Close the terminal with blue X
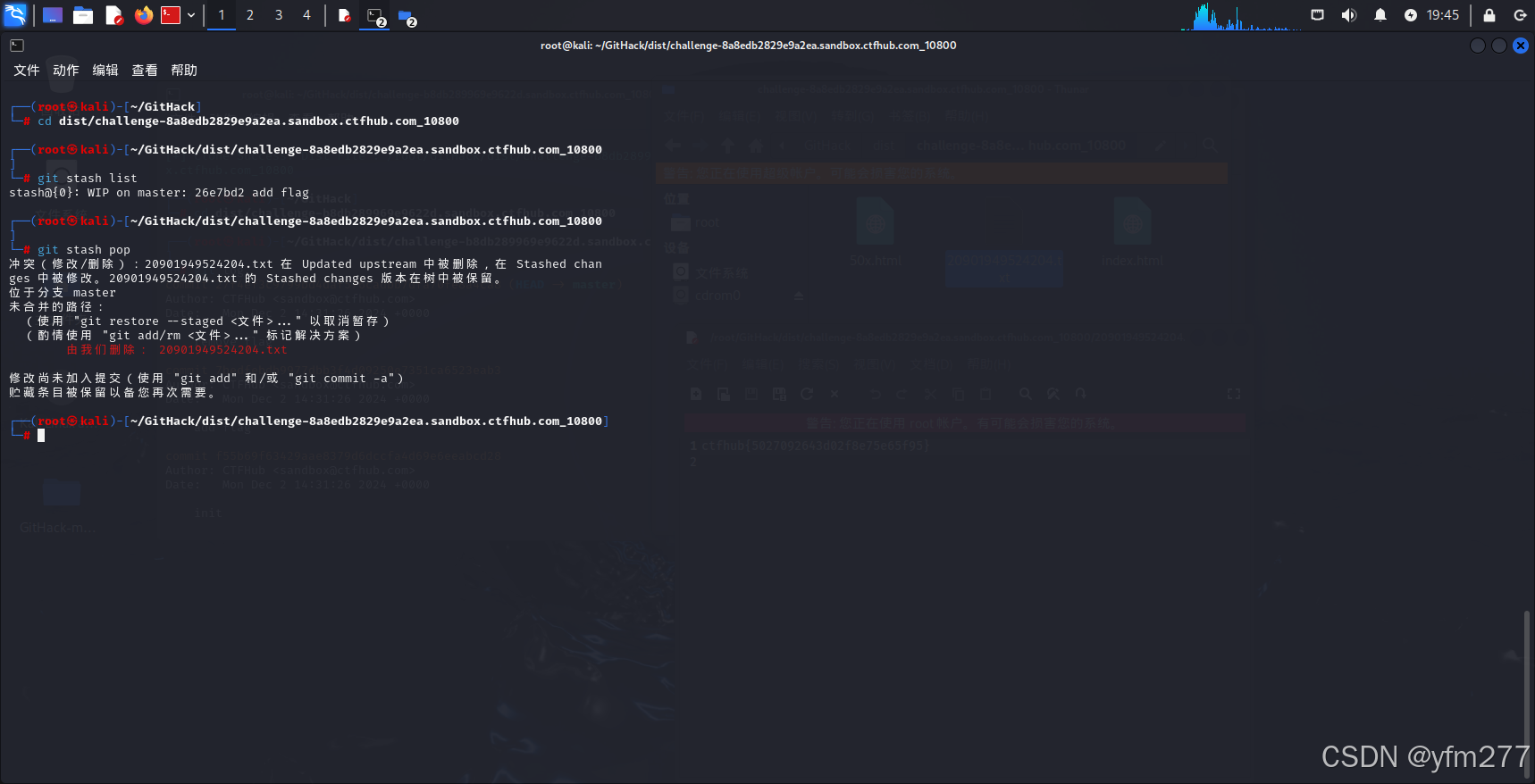The height and width of the screenshot is (784, 1535). [x=1521, y=46]
